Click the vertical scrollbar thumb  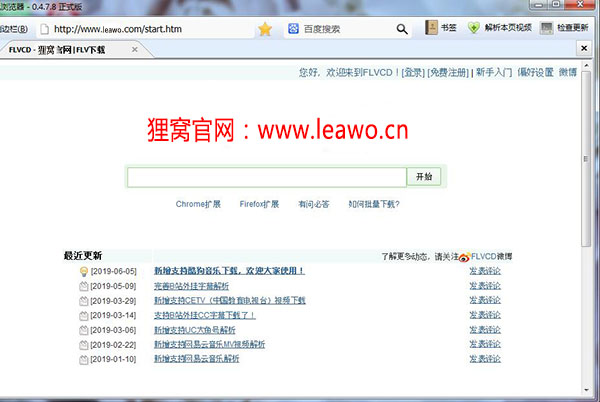point(586,158)
